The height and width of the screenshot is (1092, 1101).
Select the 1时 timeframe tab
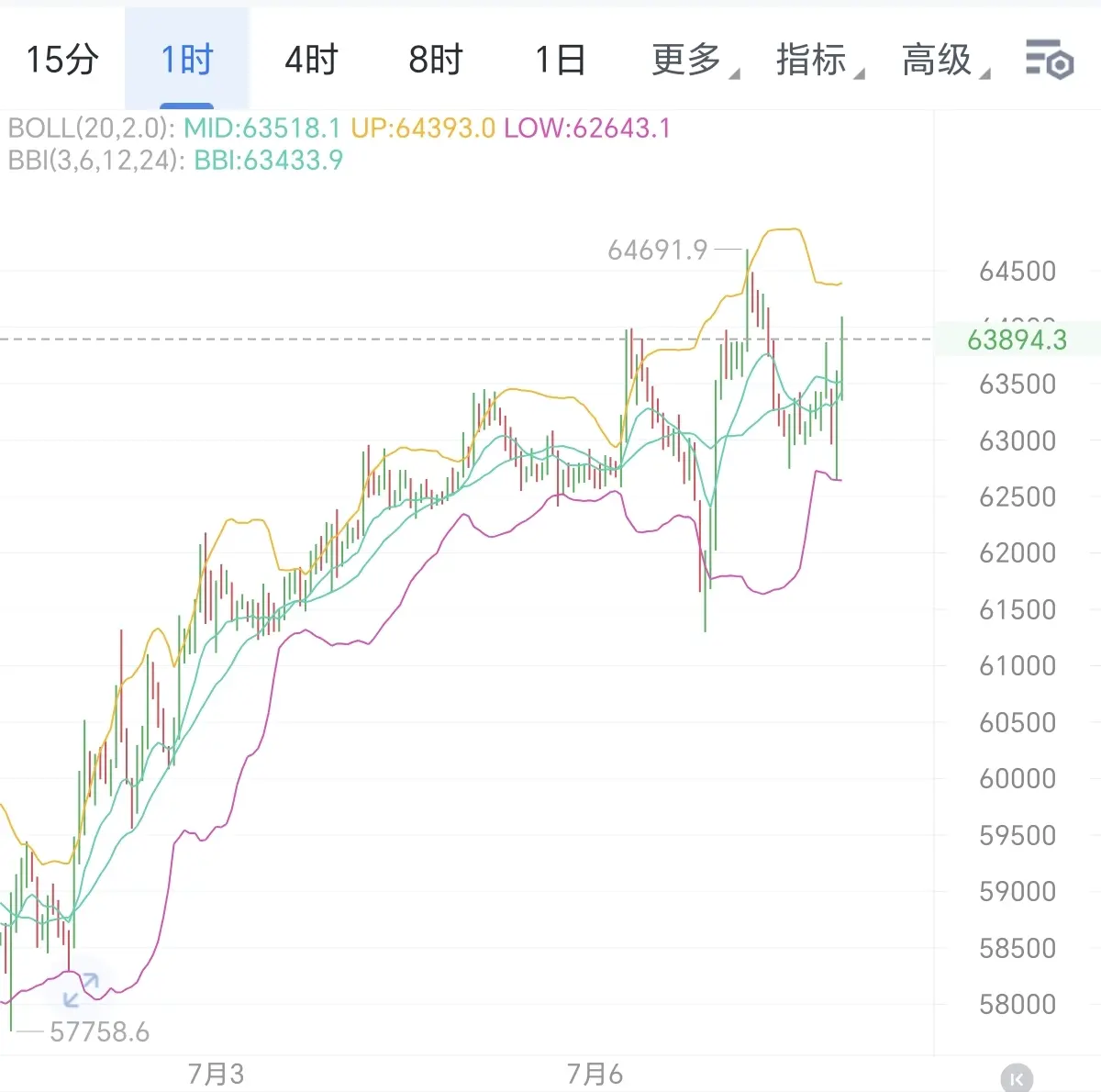click(186, 60)
